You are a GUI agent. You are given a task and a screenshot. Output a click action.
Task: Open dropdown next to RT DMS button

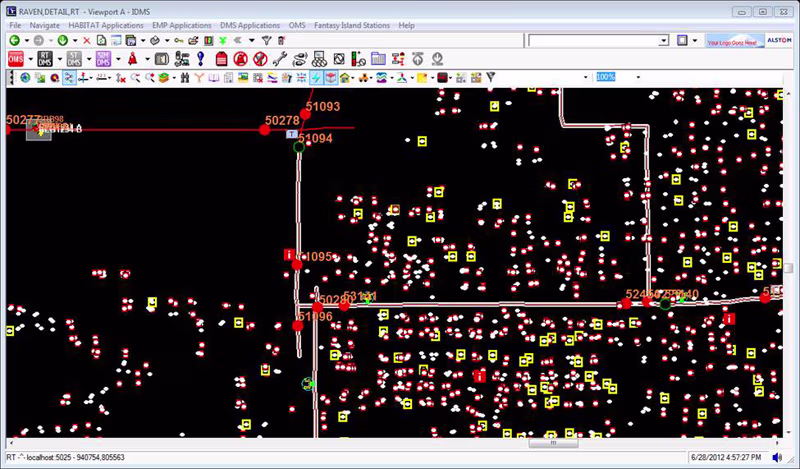pyautogui.click(x=60, y=59)
